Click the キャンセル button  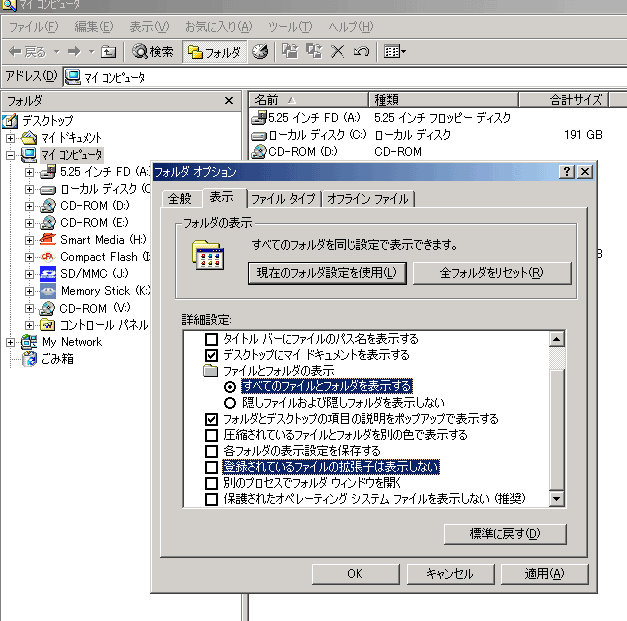pyautogui.click(x=450, y=574)
